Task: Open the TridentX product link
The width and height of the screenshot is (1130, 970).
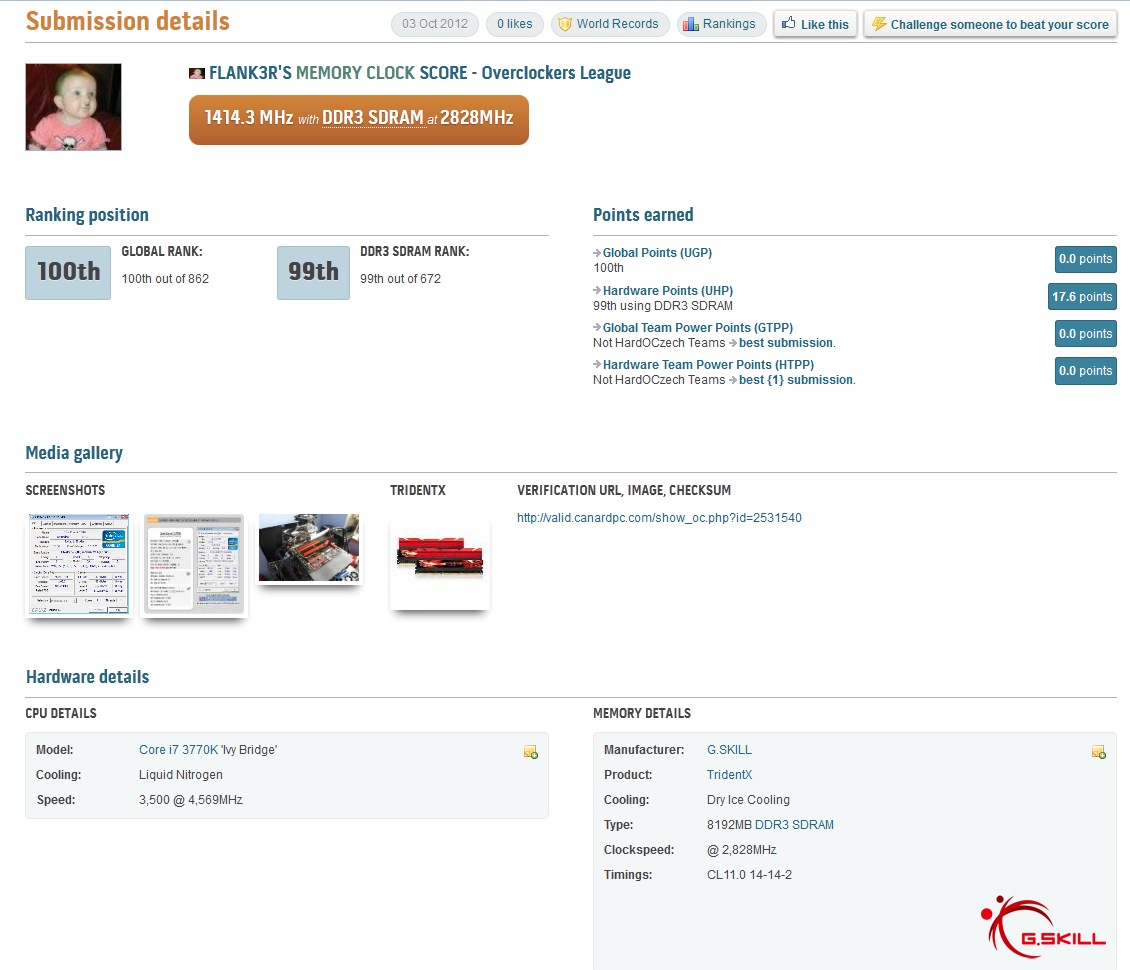Action: click(x=729, y=775)
